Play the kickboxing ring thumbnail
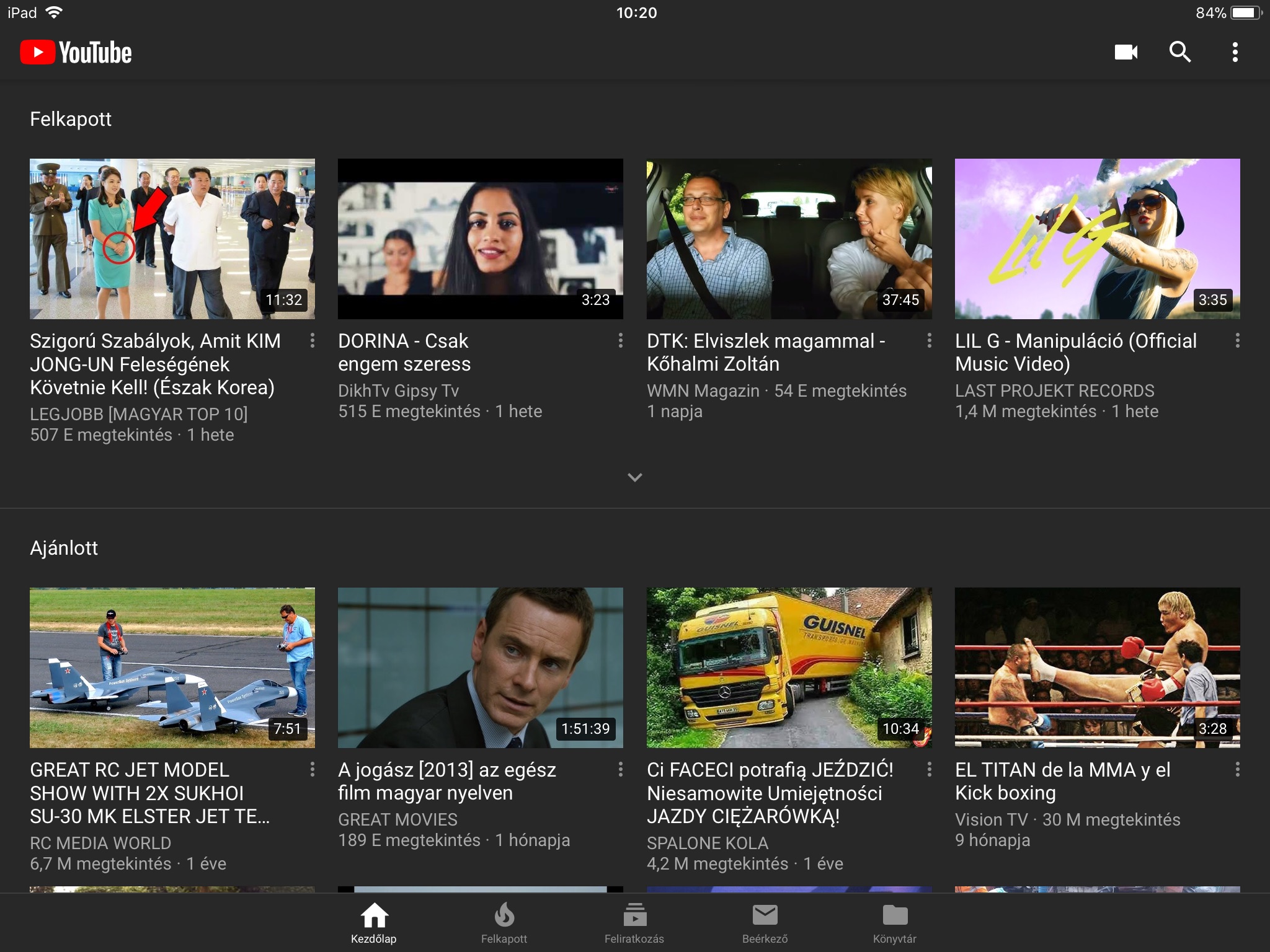Viewport: 1270px width, 952px height. click(1098, 668)
